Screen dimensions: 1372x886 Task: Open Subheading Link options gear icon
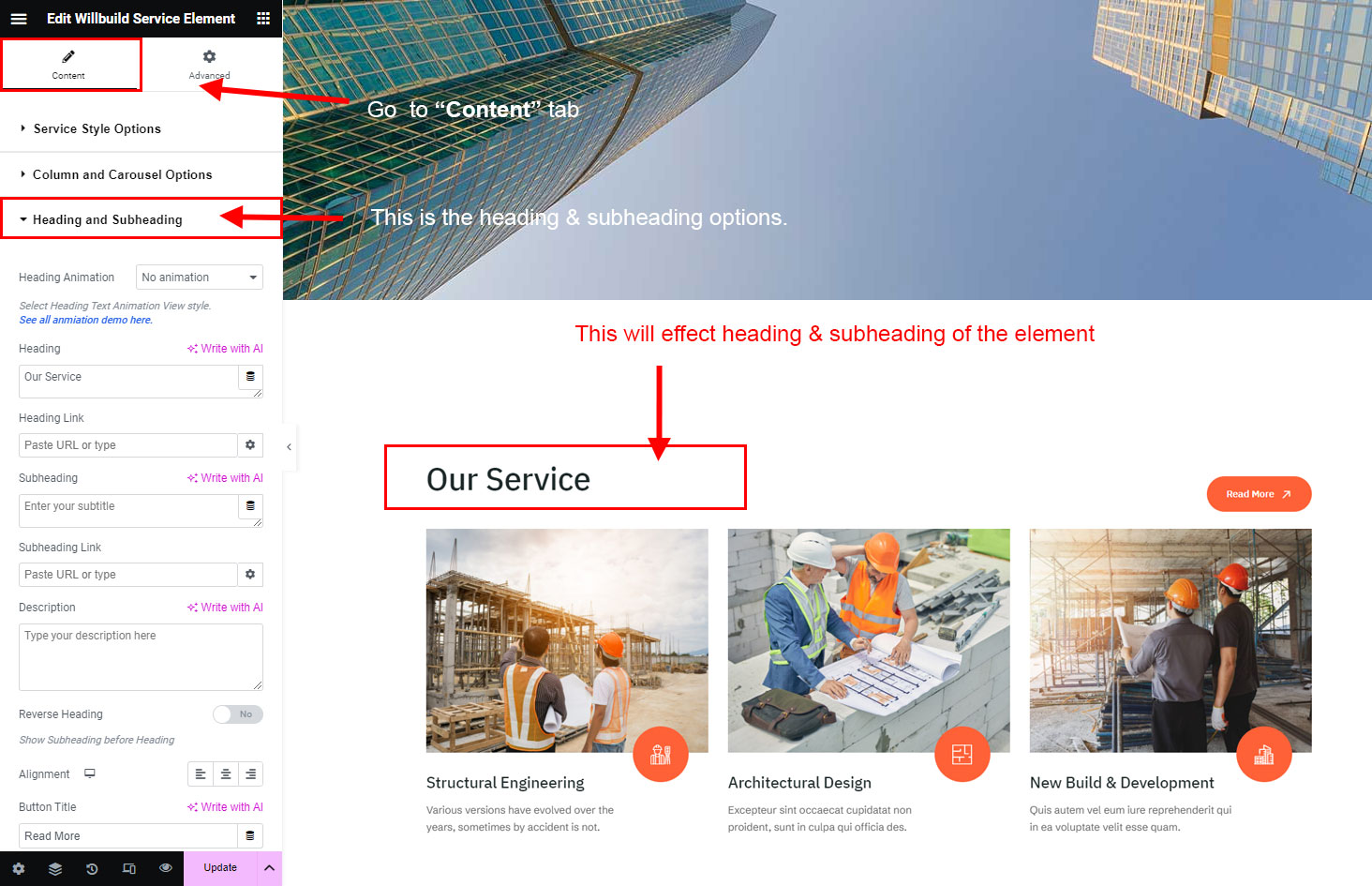pos(250,575)
